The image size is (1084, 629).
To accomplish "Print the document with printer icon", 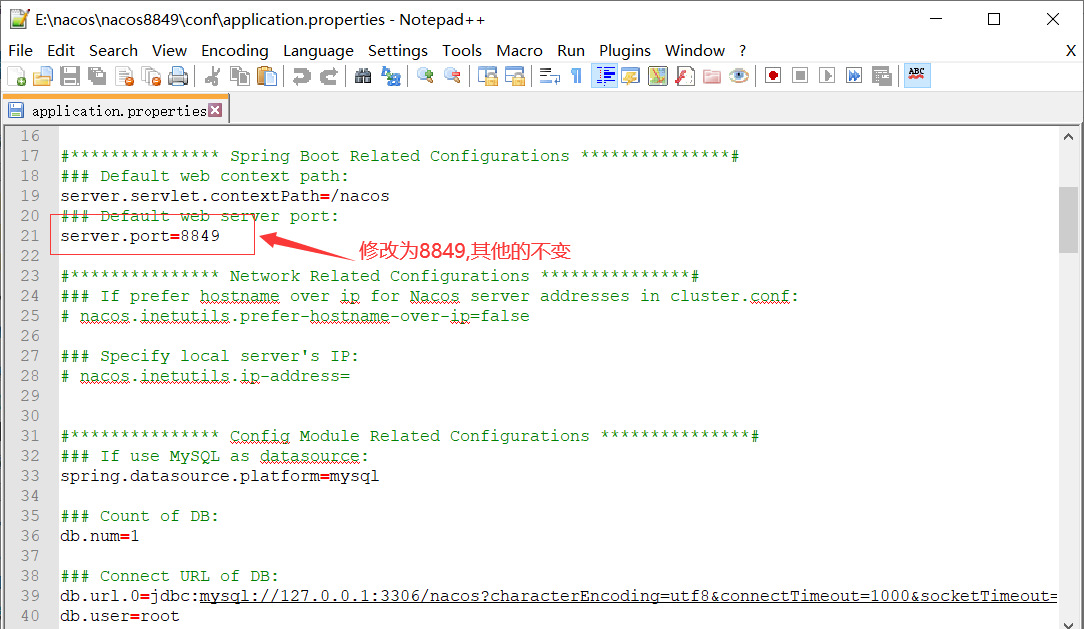I will tap(178, 76).
